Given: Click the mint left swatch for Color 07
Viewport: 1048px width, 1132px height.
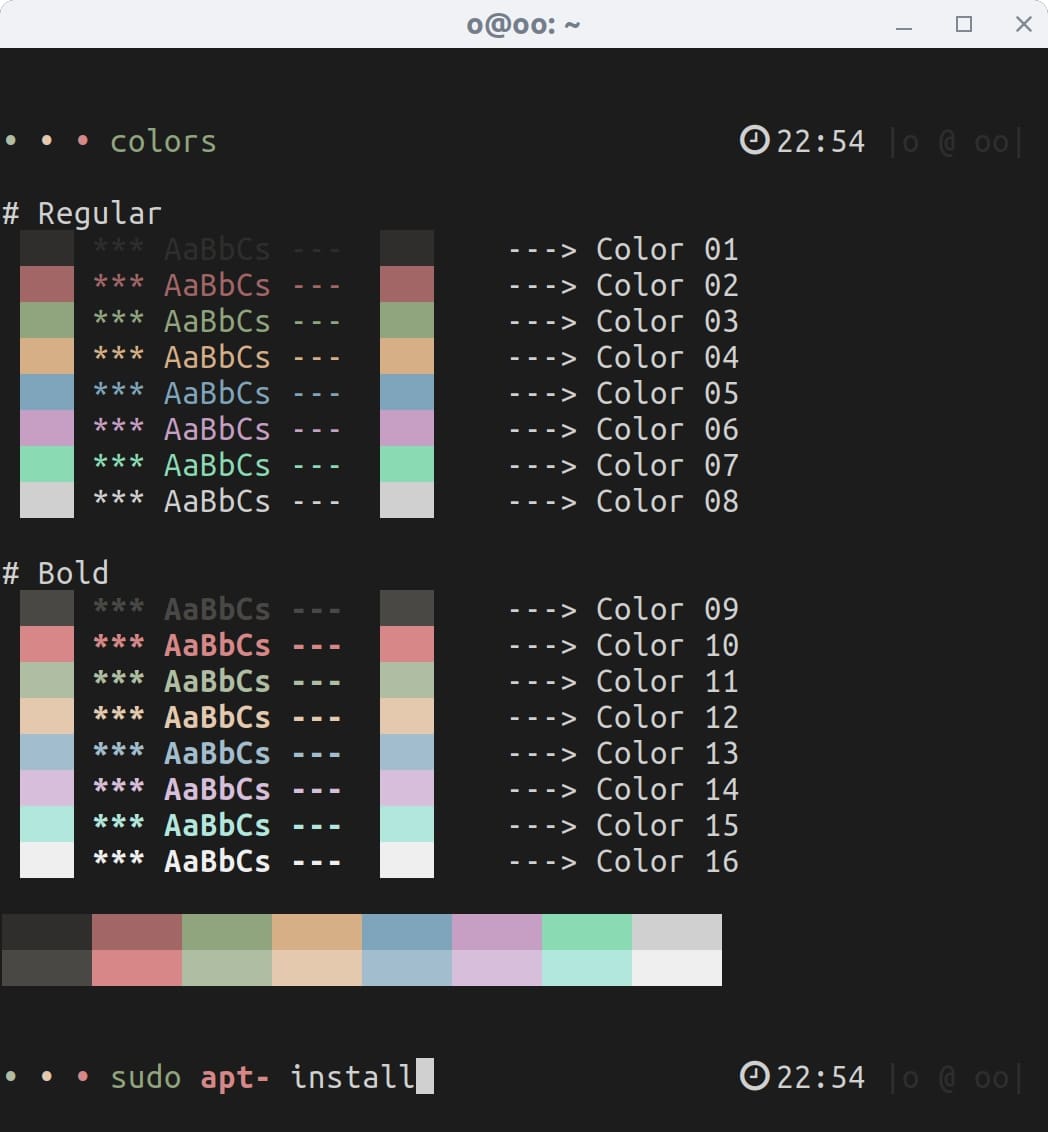Looking at the screenshot, I should [x=47, y=464].
